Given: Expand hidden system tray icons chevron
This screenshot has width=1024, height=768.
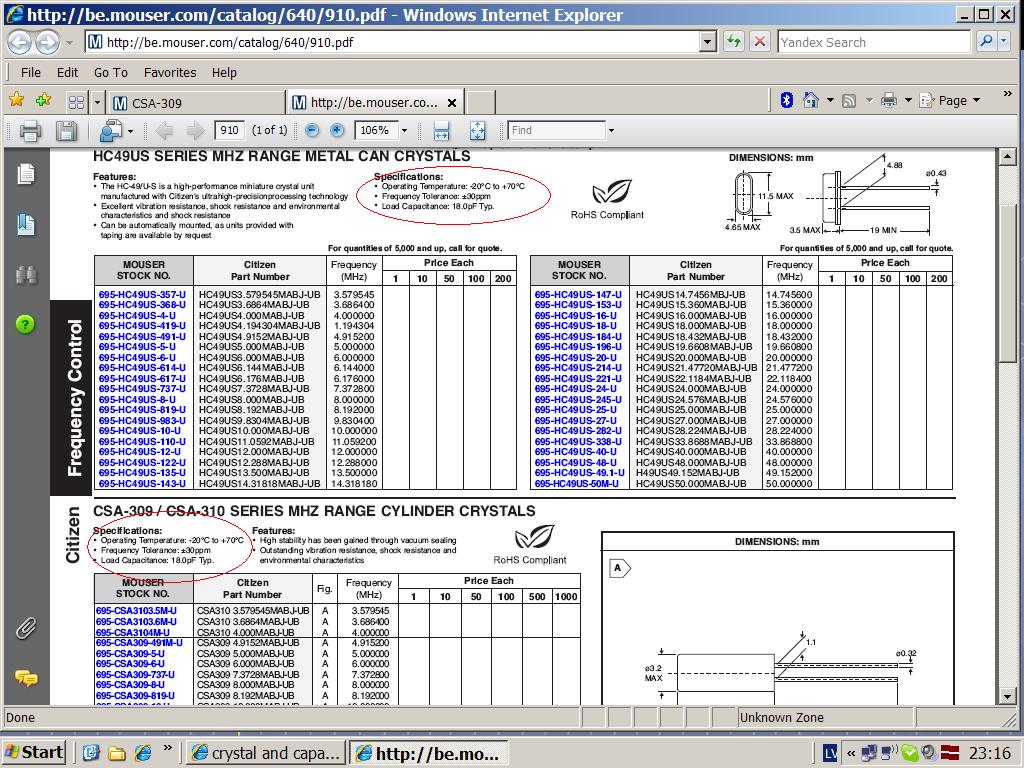Looking at the screenshot, I should coord(850,753).
